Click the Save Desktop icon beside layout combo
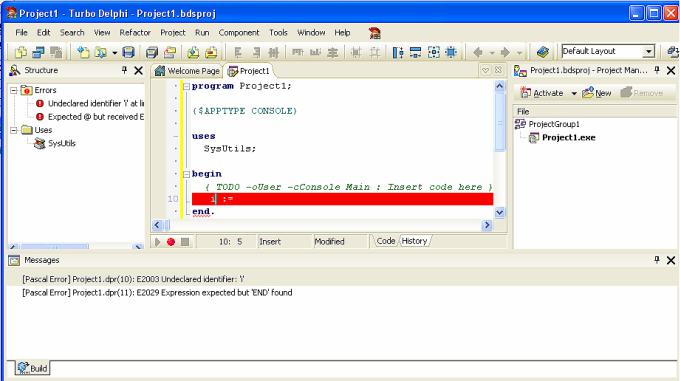 (673, 52)
